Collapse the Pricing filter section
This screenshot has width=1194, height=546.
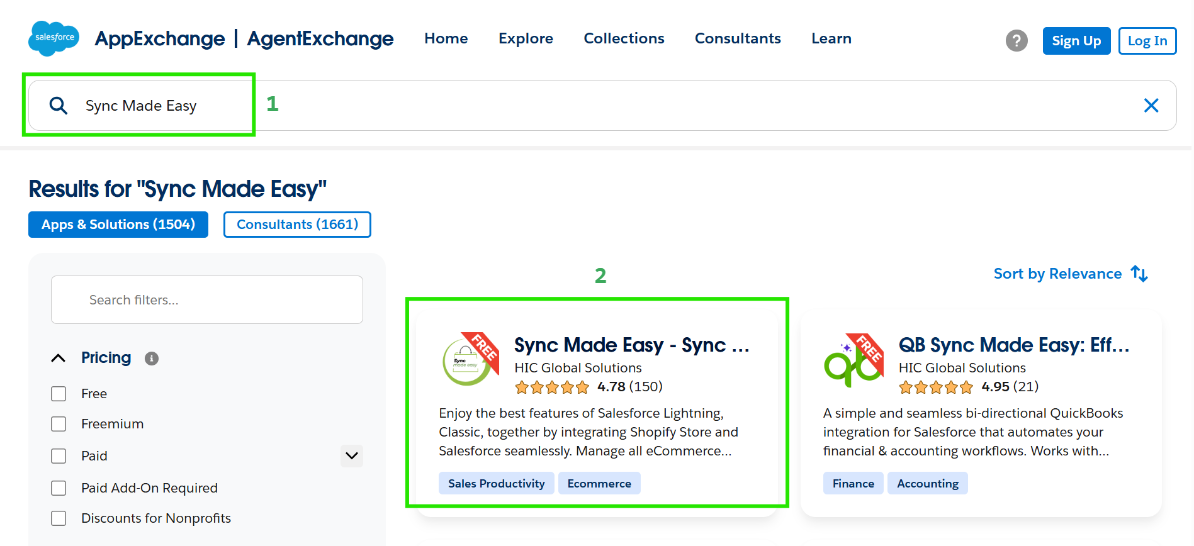click(60, 358)
